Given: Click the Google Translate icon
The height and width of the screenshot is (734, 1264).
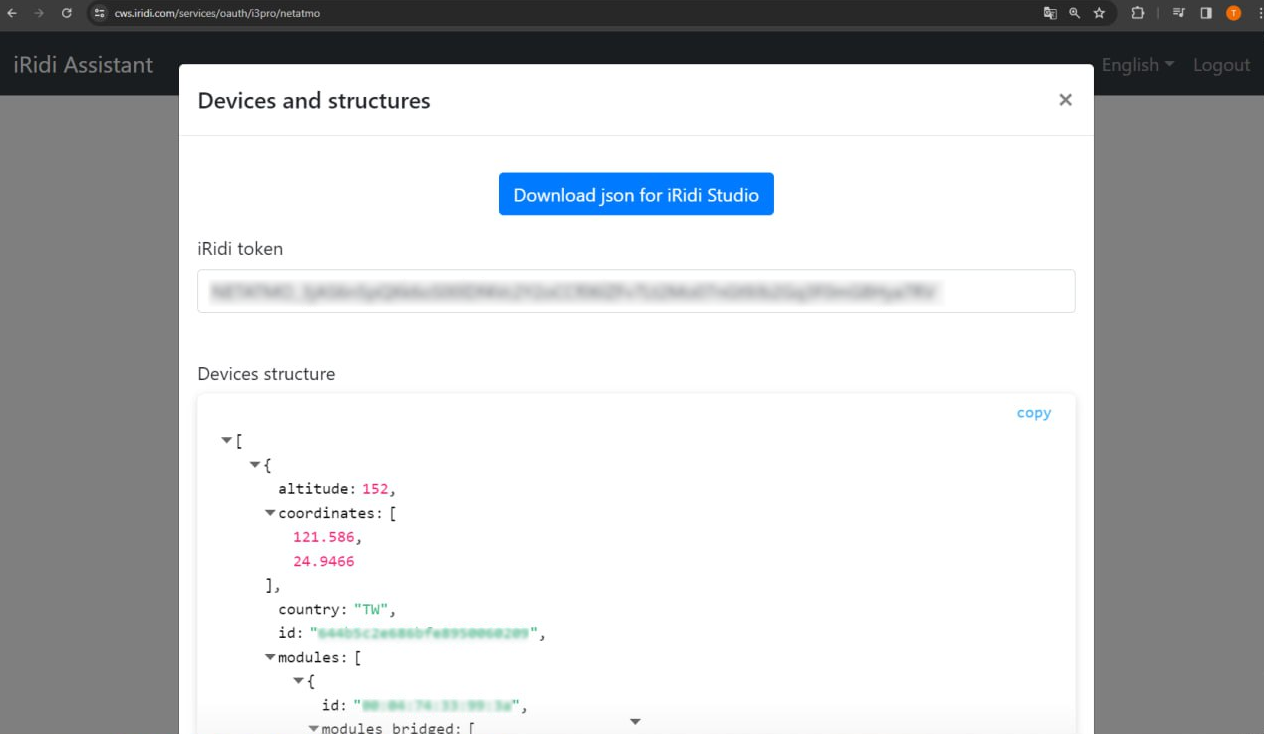Looking at the screenshot, I should [1050, 13].
